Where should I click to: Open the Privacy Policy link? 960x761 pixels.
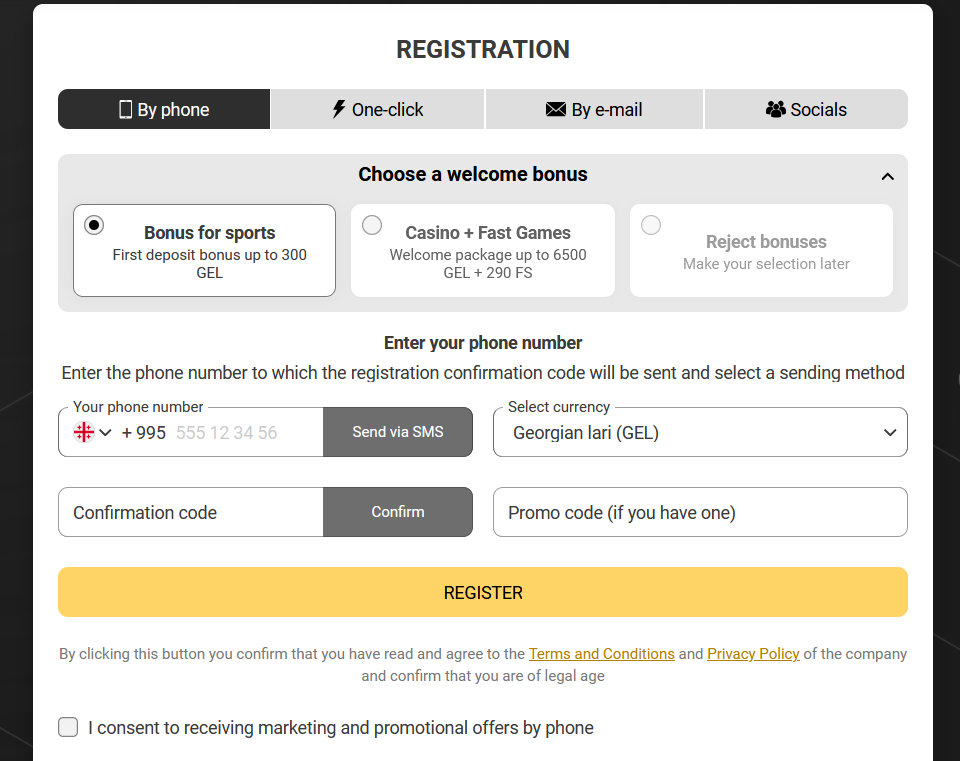753,653
